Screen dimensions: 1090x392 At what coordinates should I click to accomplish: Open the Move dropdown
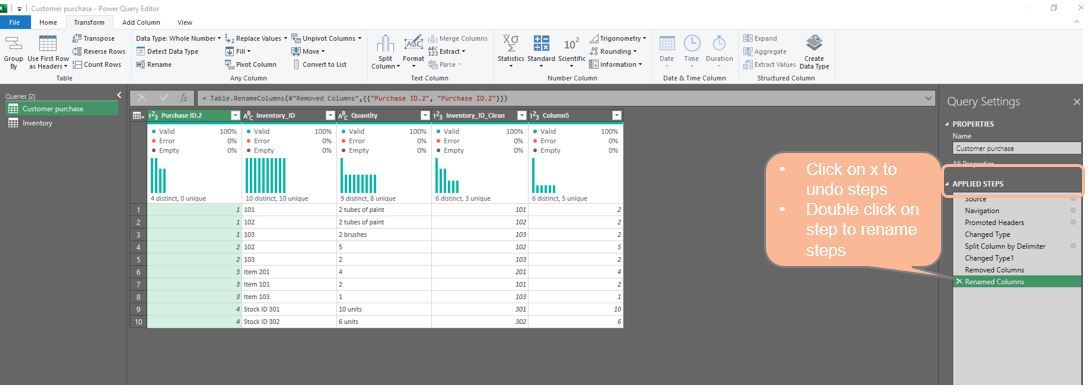[308, 51]
